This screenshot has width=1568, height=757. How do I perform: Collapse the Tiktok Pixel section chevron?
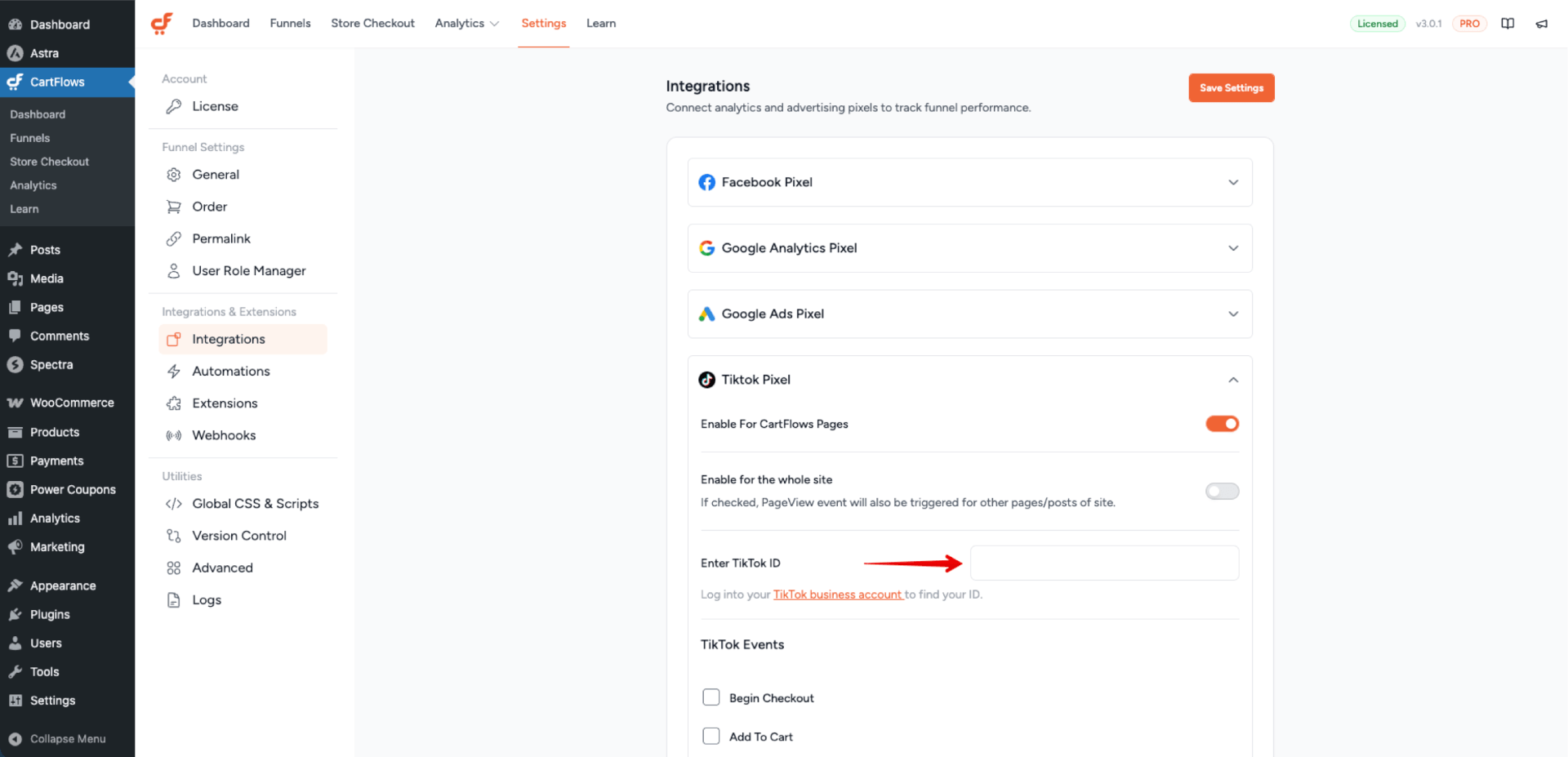[1233, 380]
